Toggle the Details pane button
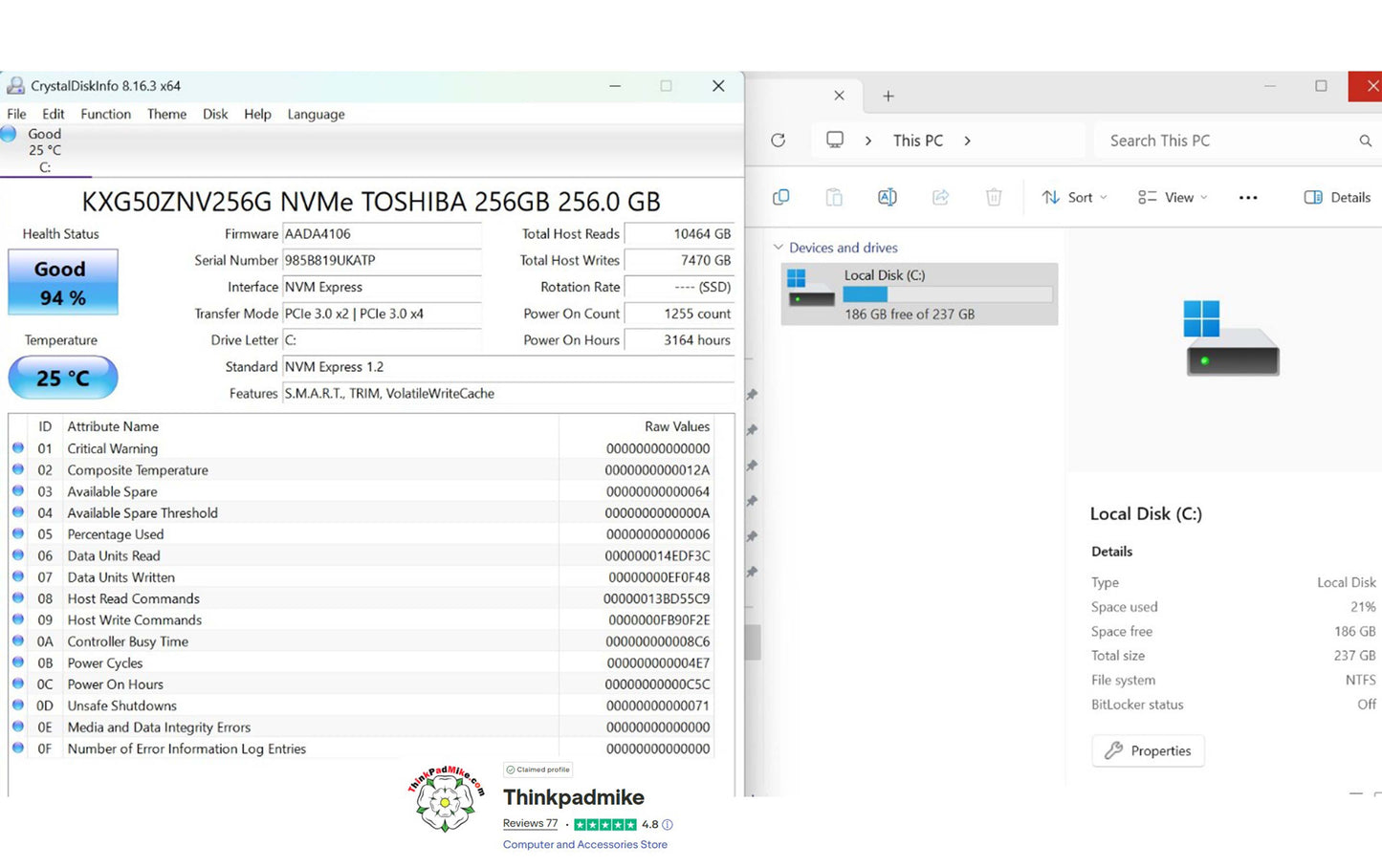This screenshot has height=868, width=1382. pyautogui.click(x=1337, y=197)
